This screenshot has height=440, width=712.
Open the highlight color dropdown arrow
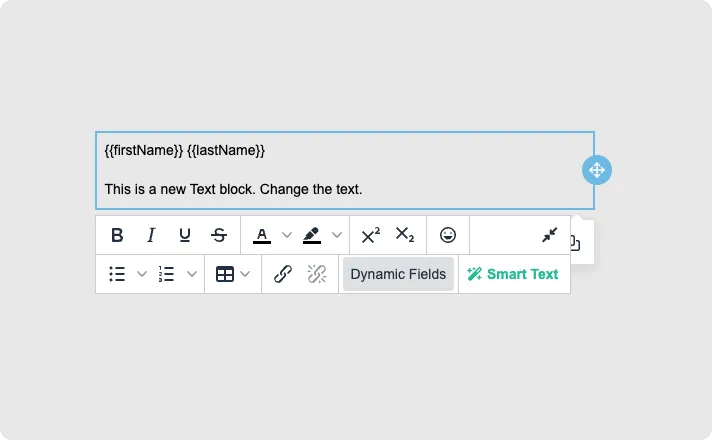click(336, 235)
